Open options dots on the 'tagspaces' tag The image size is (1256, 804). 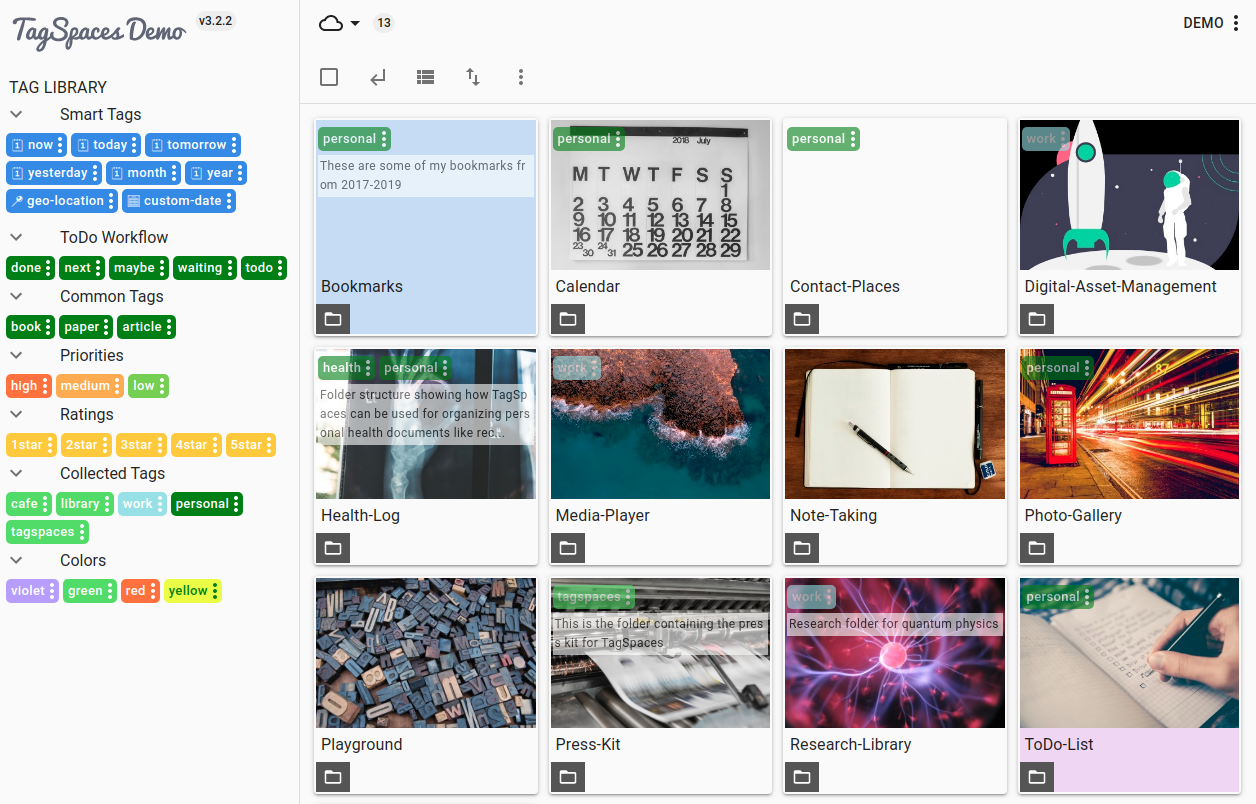82,532
